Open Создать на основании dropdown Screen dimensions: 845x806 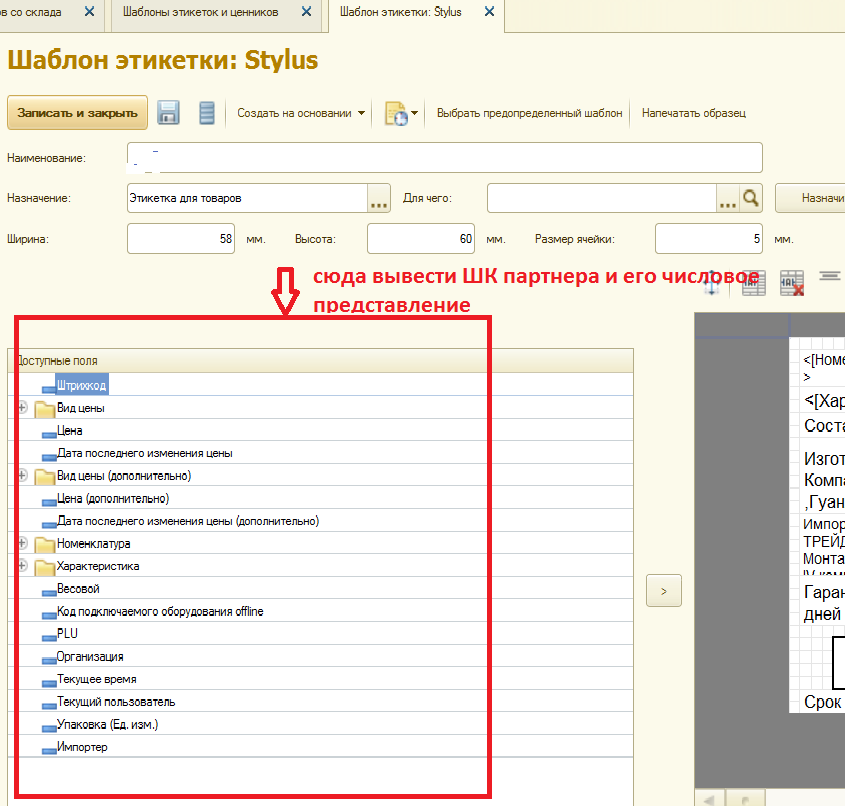[x=301, y=113]
